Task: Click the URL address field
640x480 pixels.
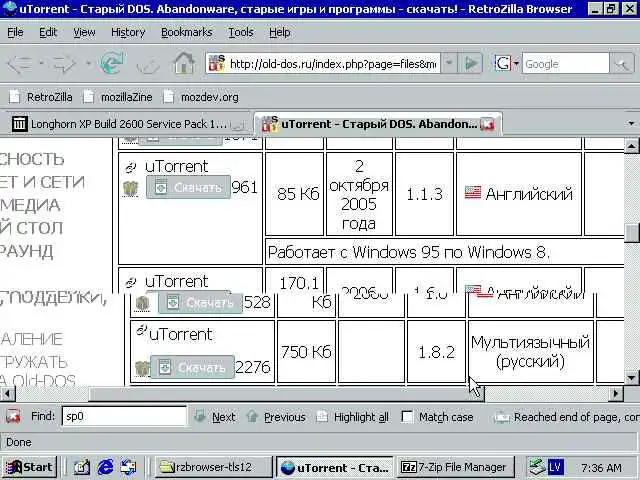Action: (332, 64)
